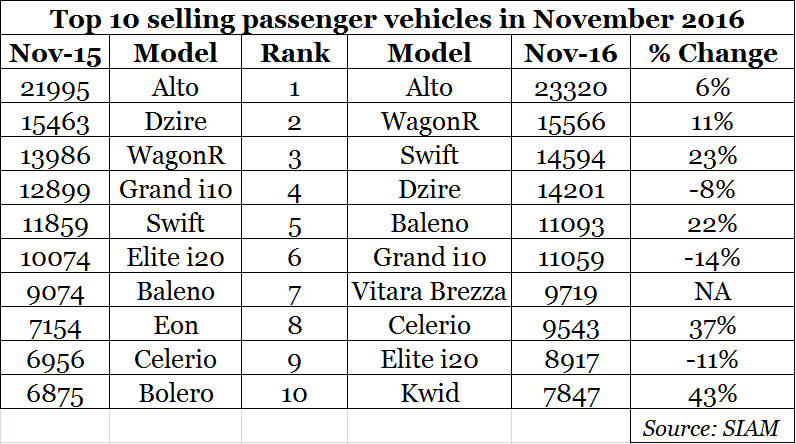
Task: Select the 43% change cell
Action: pos(712,394)
